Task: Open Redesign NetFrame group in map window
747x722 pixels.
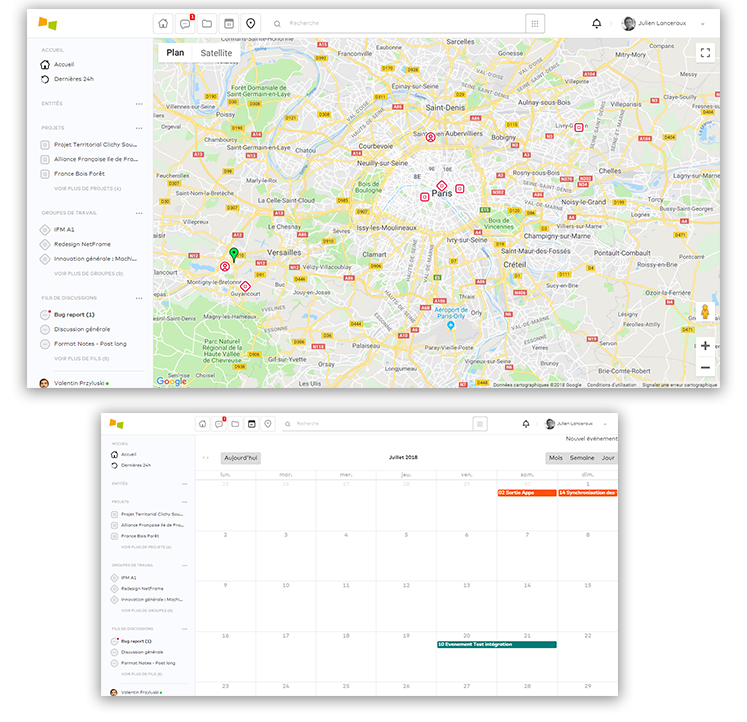Action: click(x=76, y=244)
